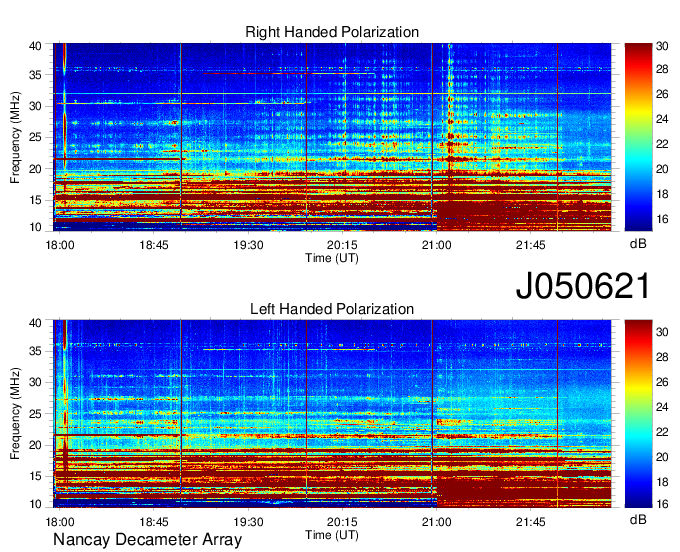Click the right-handed polarization spectrogram
680x552 pixels.
pyautogui.click(x=332, y=137)
